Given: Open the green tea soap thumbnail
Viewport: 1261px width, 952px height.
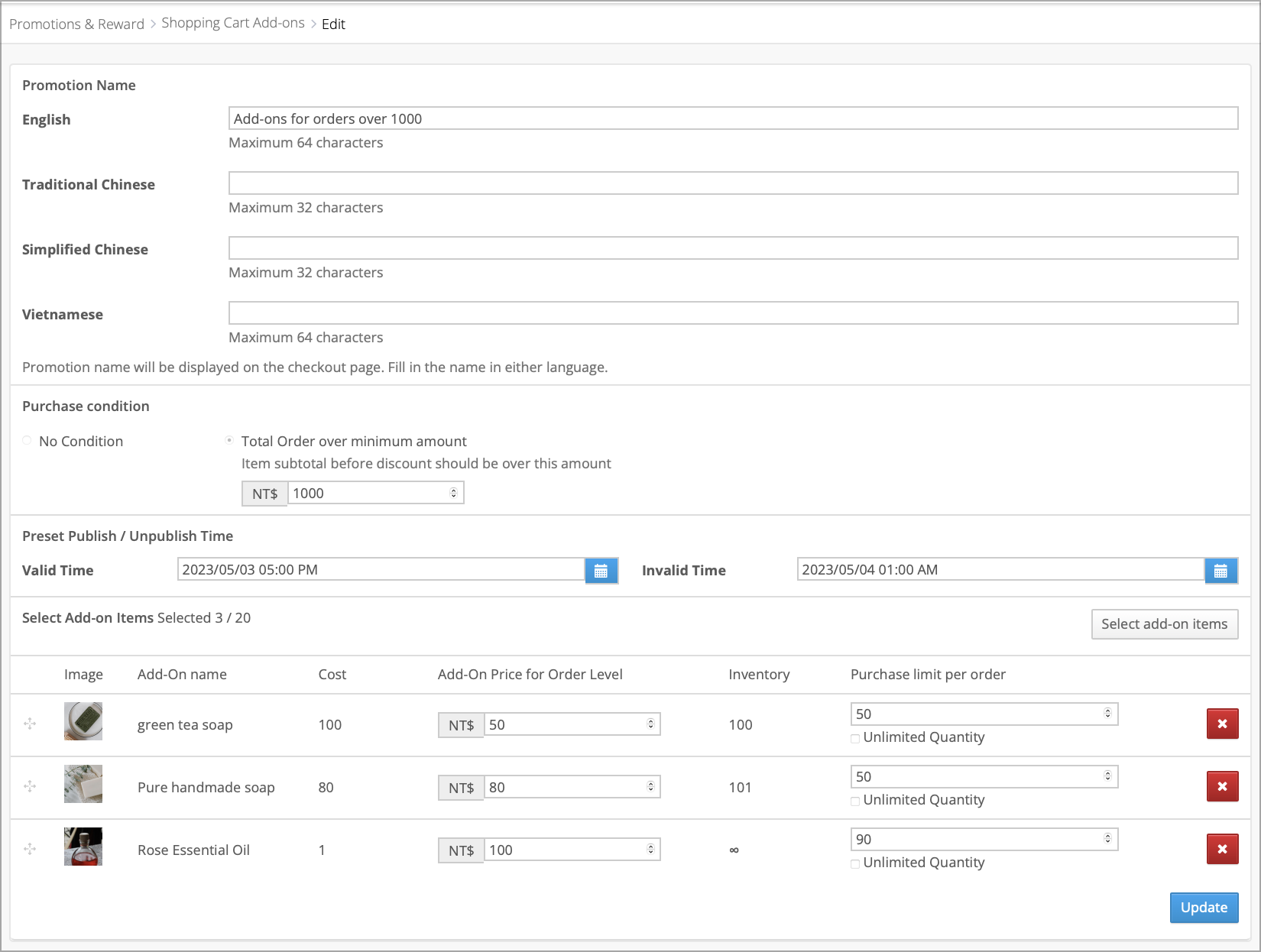Looking at the screenshot, I should click(x=83, y=721).
